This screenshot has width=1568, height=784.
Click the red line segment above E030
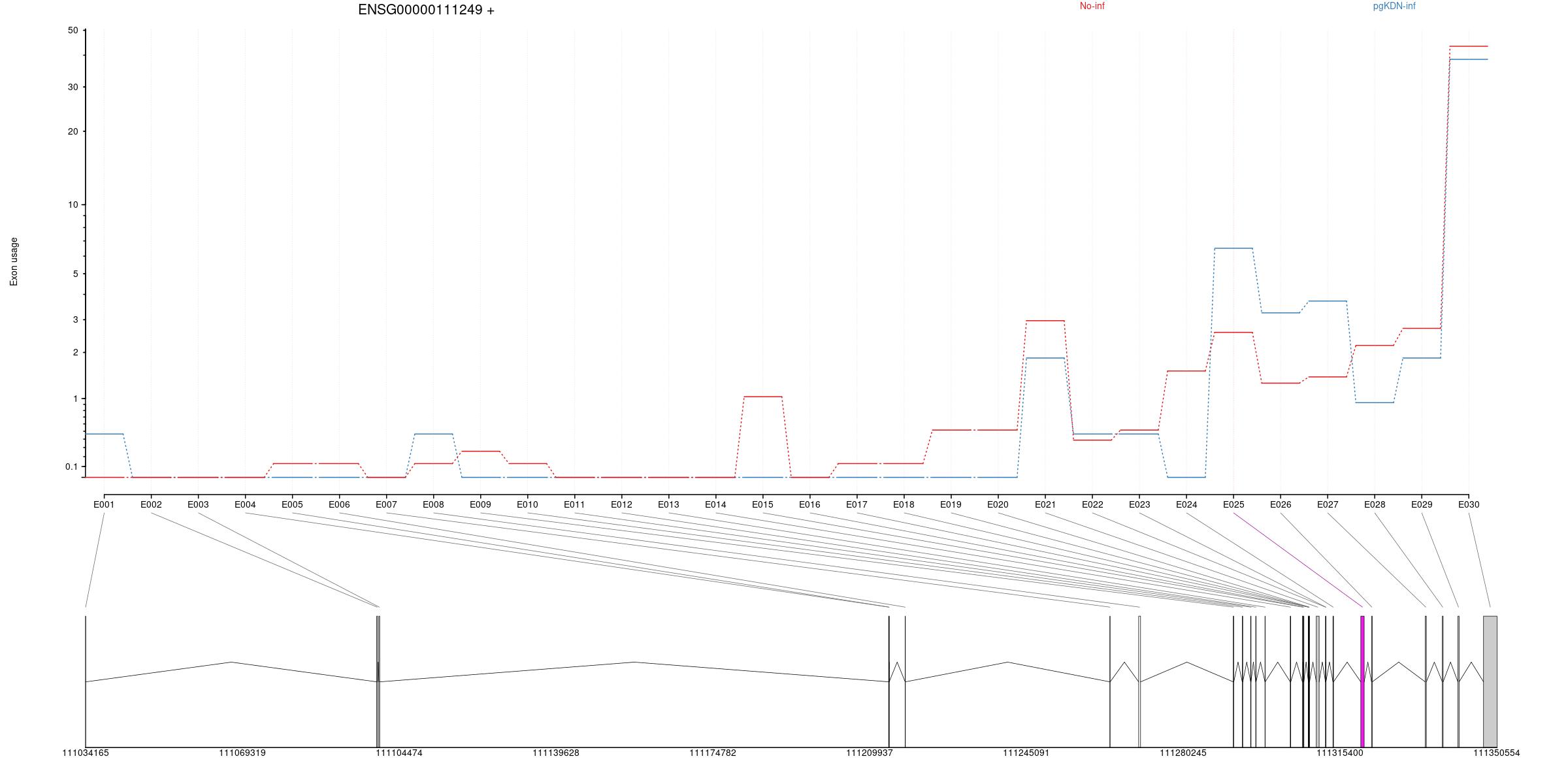(x=1469, y=46)
